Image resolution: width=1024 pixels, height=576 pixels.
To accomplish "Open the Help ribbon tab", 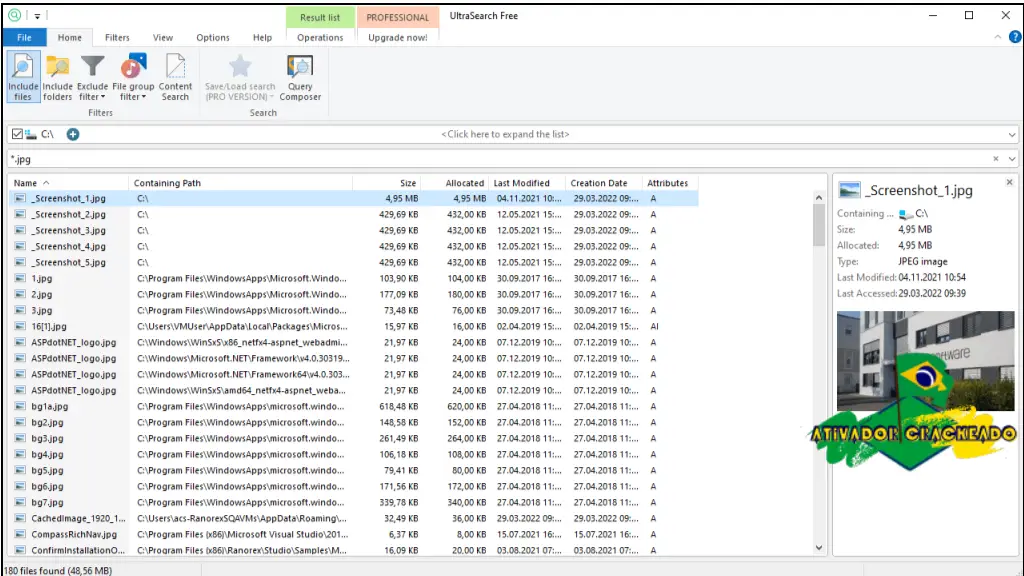I will click(x=262, y=37).
